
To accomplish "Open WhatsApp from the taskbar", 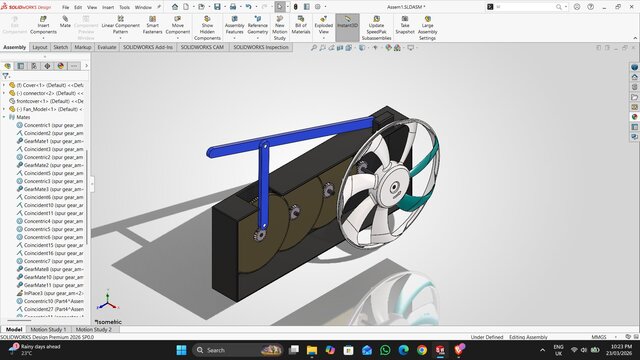I will [385, 350].
